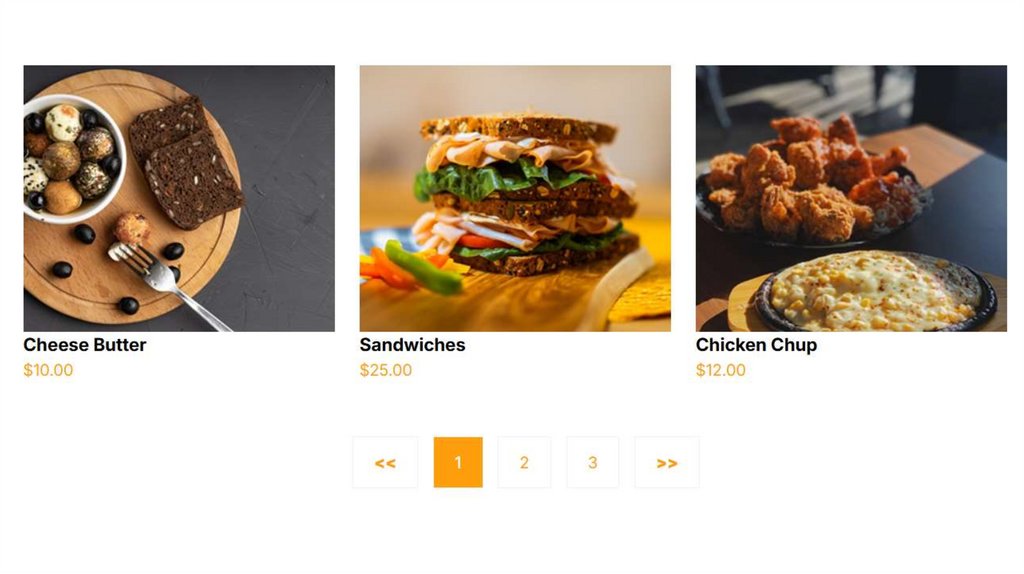
Task: Click the $12.00 price under Chicken Chup
Action: coord(720,370)
